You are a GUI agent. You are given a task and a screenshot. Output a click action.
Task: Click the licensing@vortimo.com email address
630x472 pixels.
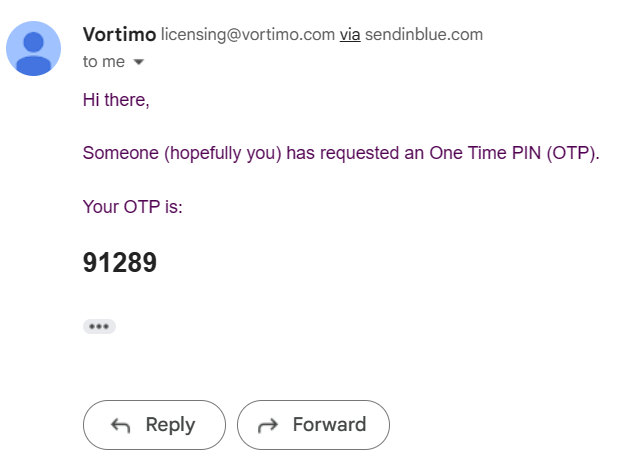tap(248, 35)
